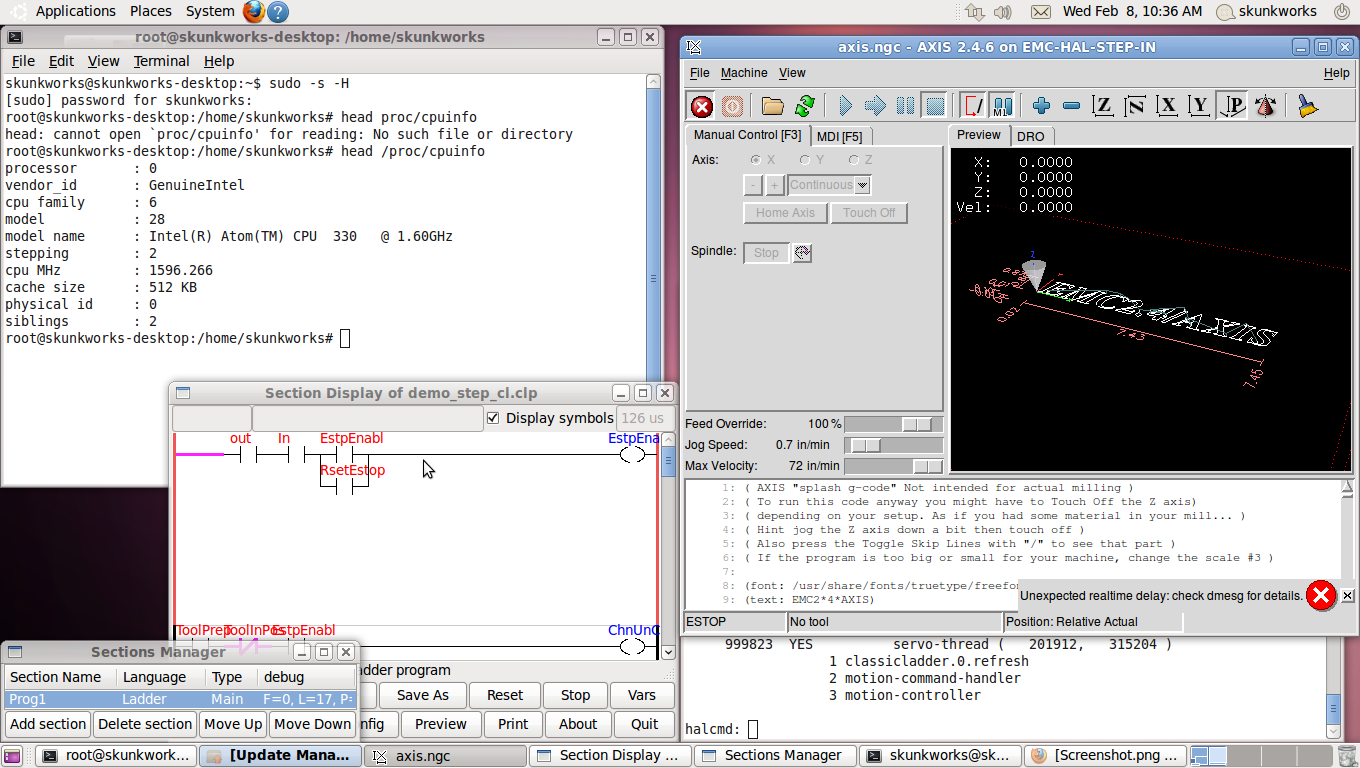Screen dimensions: 1360x768
Task: Switch to axis.ngc in the taskbar
Action: pos(445,756)
